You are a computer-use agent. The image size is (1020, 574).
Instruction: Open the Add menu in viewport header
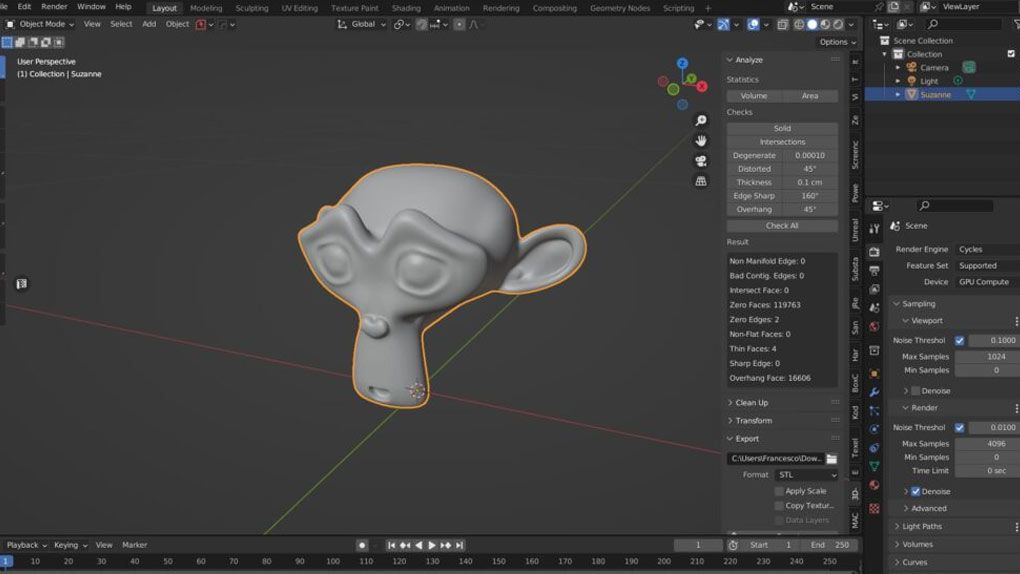pyautogui.click(x=149, y=24)
